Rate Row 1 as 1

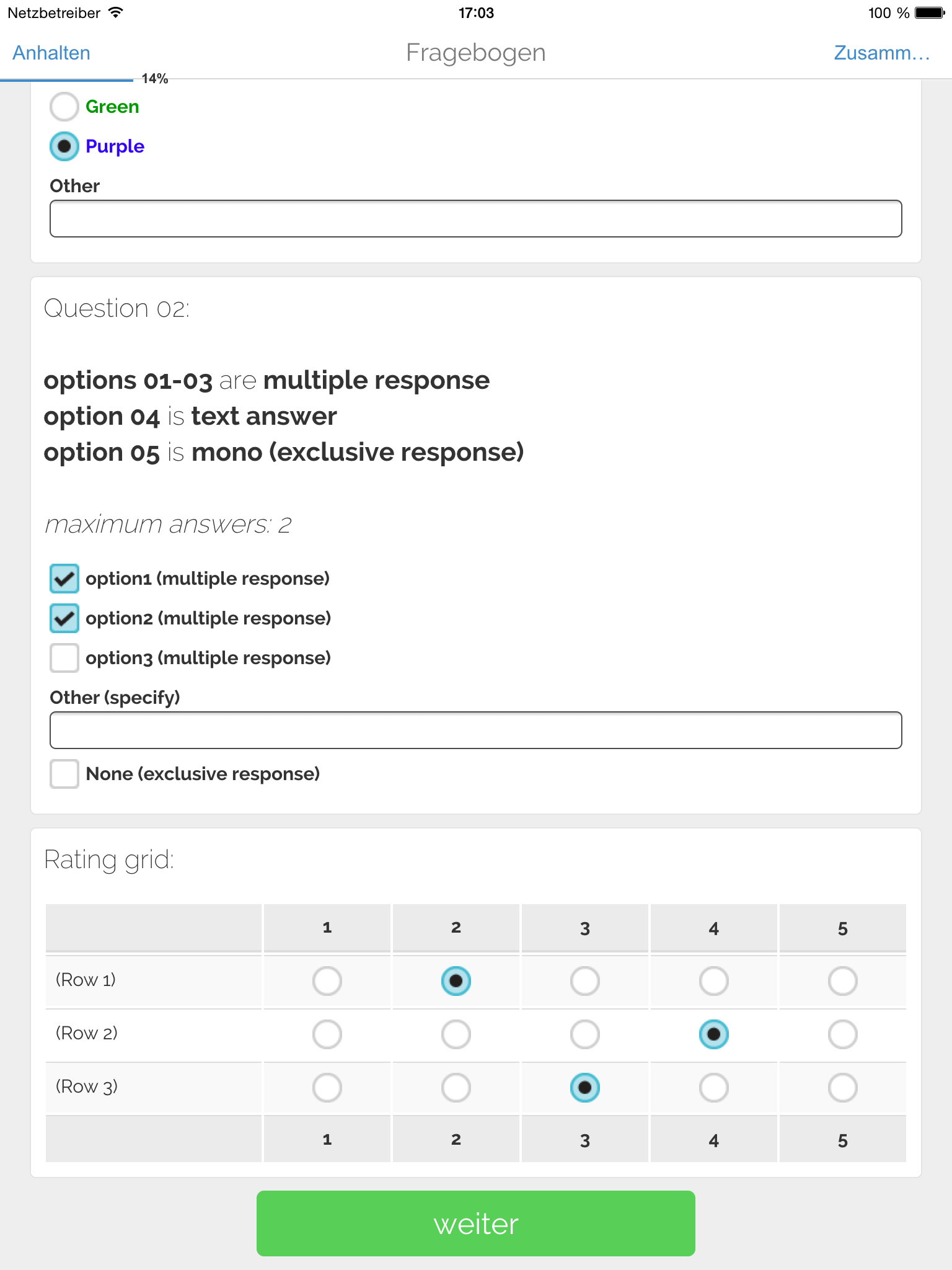[x=327, y=981]
